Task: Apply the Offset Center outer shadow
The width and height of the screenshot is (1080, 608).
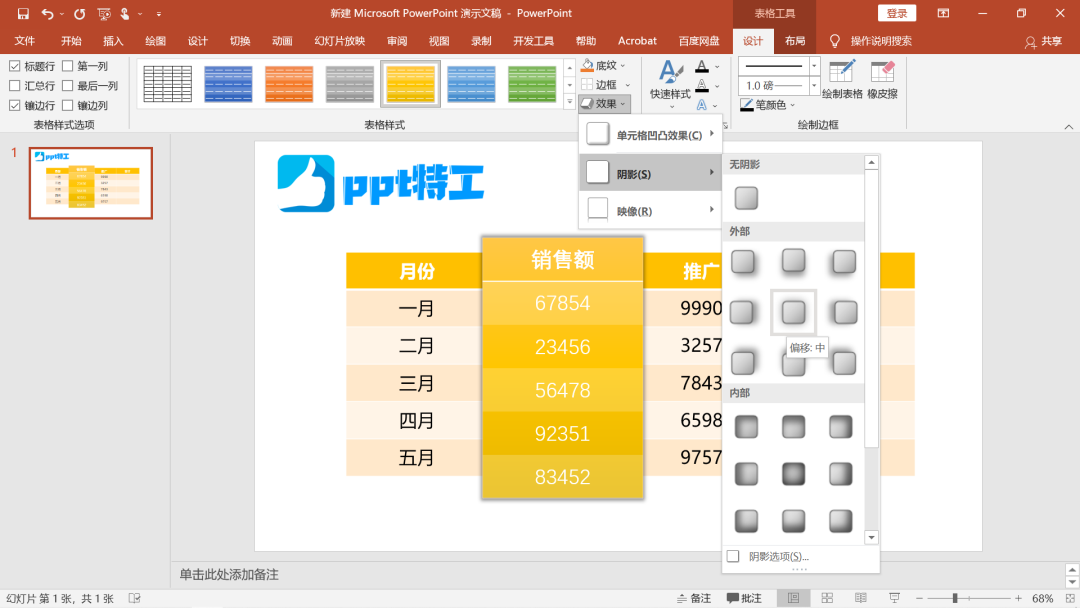Action: click(793, 312)
